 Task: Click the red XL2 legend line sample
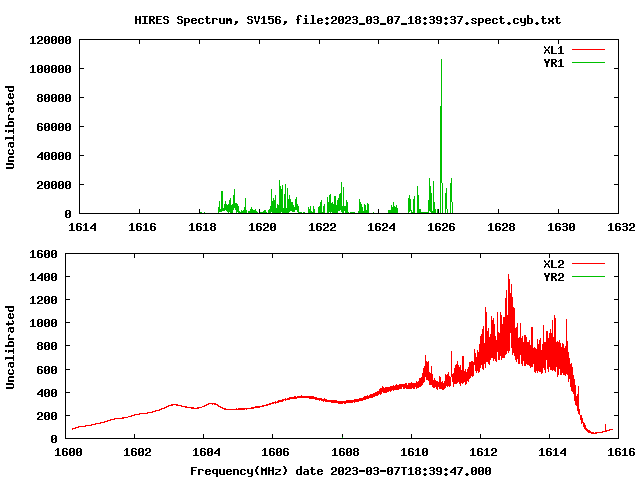pos(588,264)
